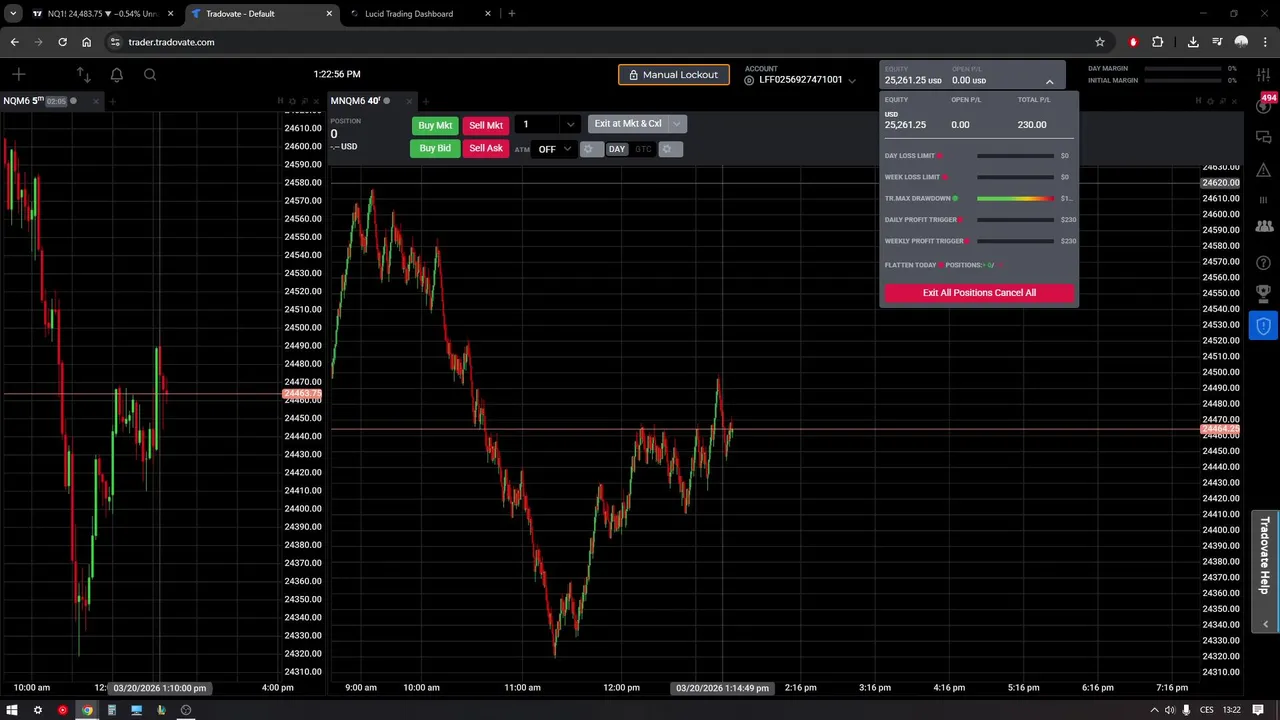Open chart settings gear in NQM6 panel header

[292, 101]
